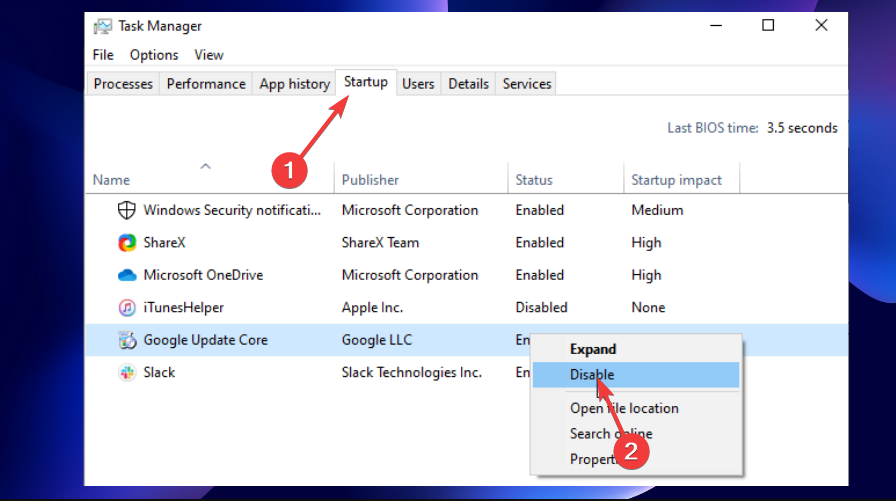Open the File menu

[x=103, y=55]
